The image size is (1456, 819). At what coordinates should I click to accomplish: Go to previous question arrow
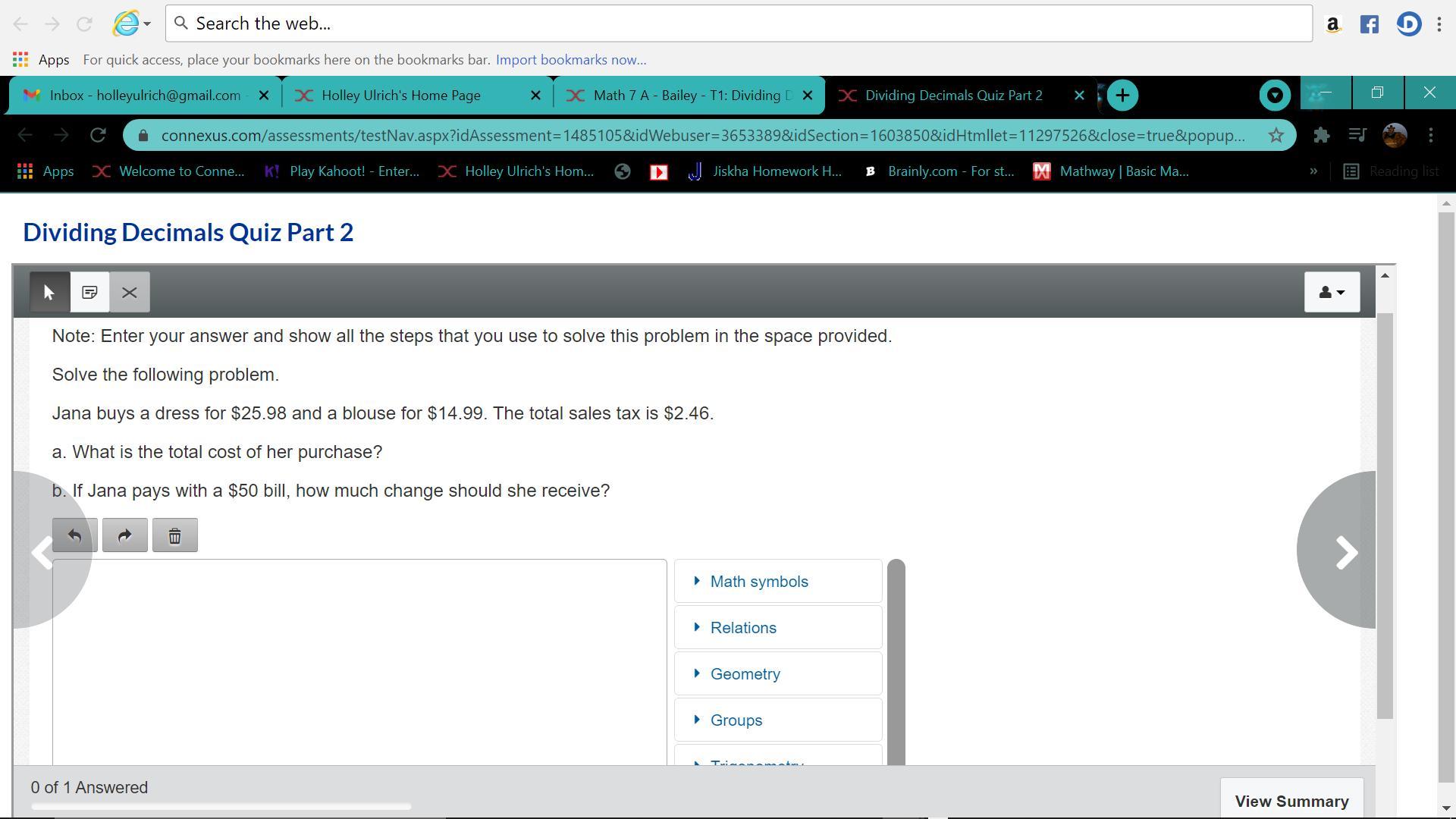[x=43, y=551]
